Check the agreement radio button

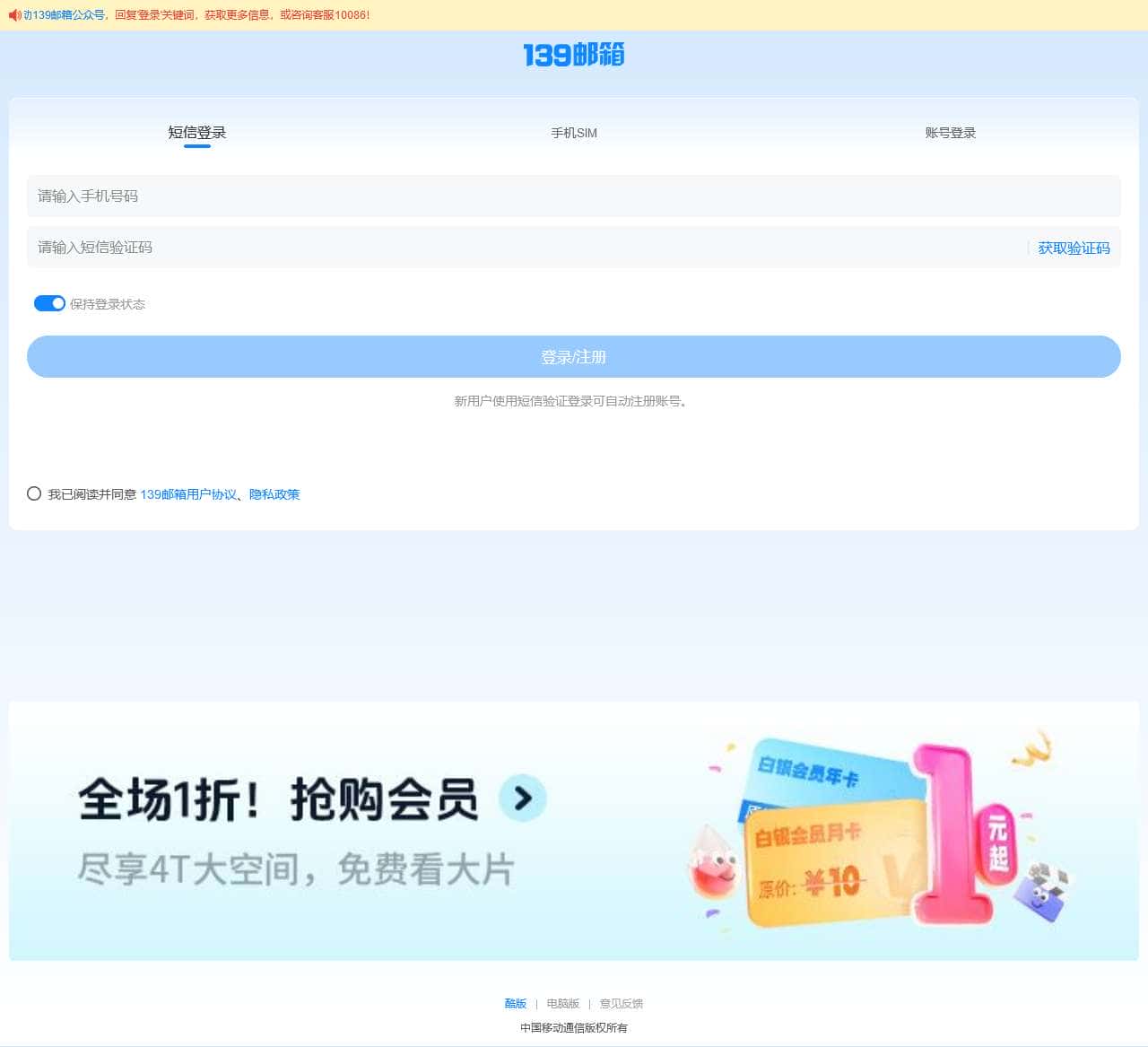pyautogui.click(x=34, y=493)
